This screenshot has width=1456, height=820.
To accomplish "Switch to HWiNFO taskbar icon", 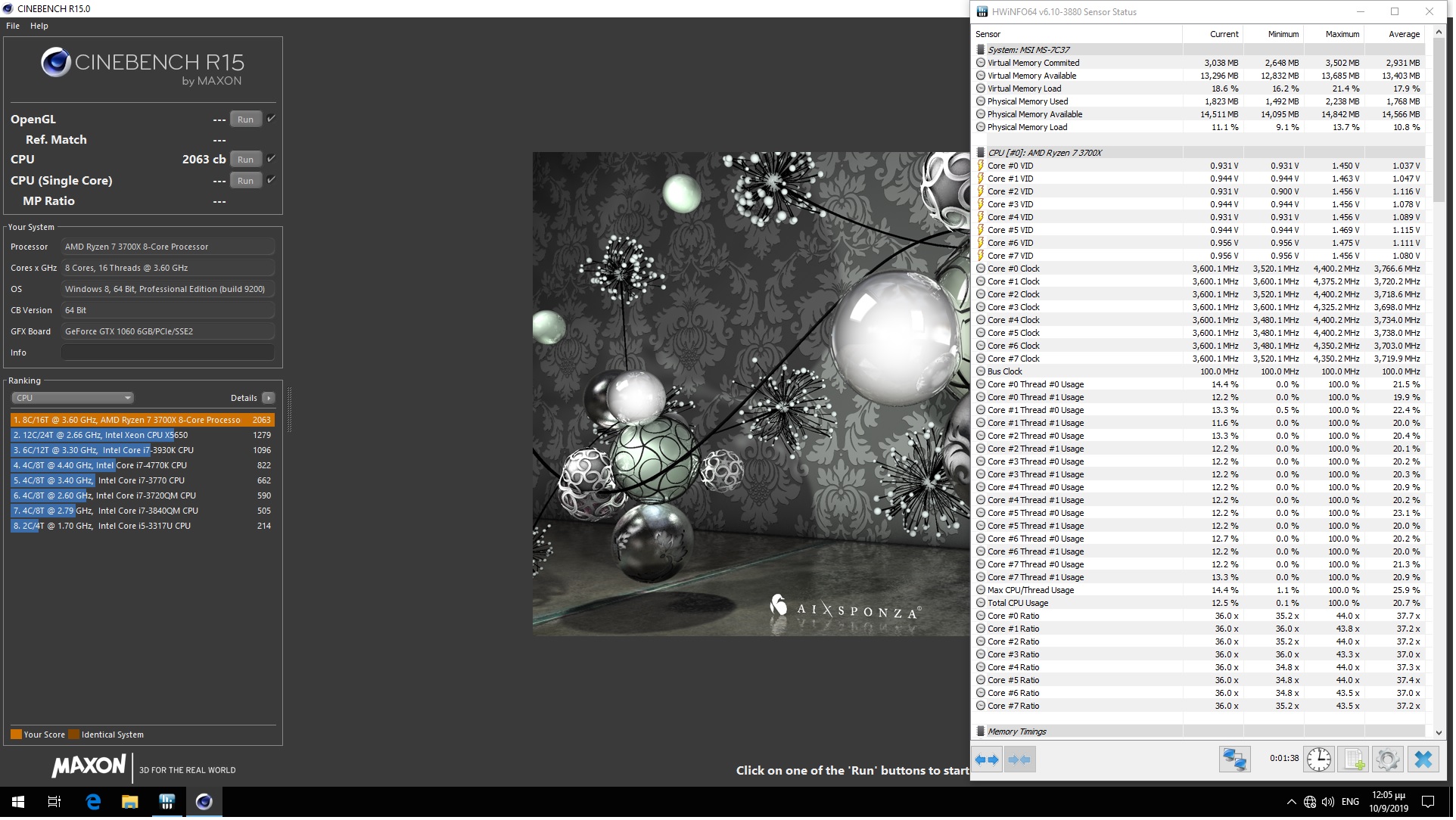I will pos(167,803).
